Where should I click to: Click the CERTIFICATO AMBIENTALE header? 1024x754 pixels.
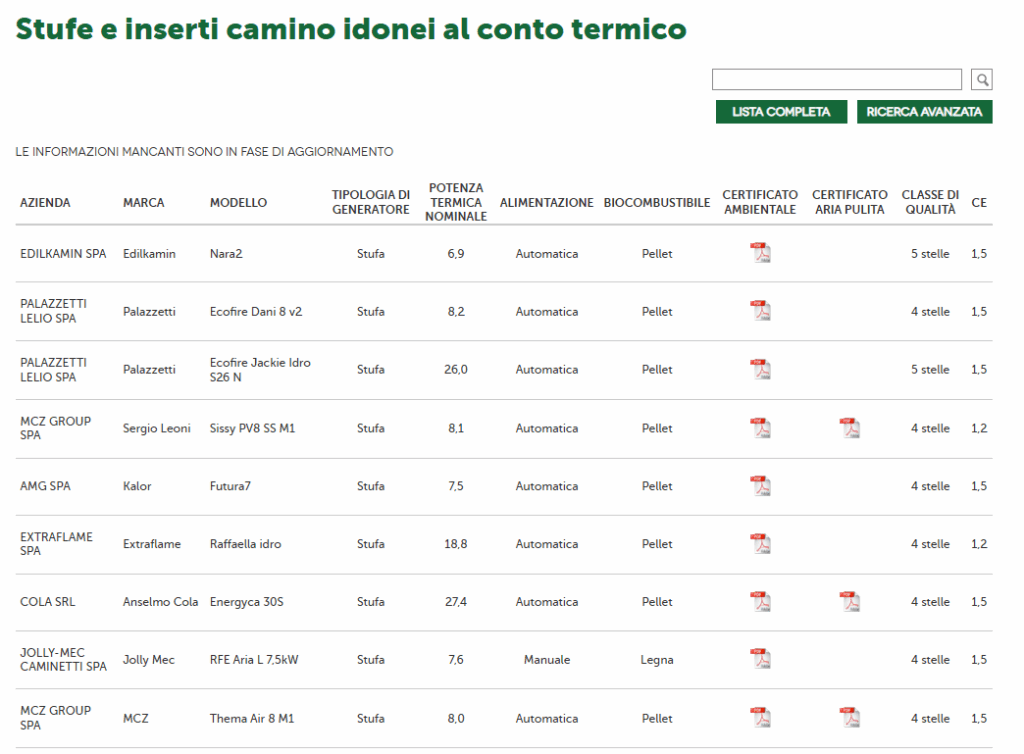[760, 202]
